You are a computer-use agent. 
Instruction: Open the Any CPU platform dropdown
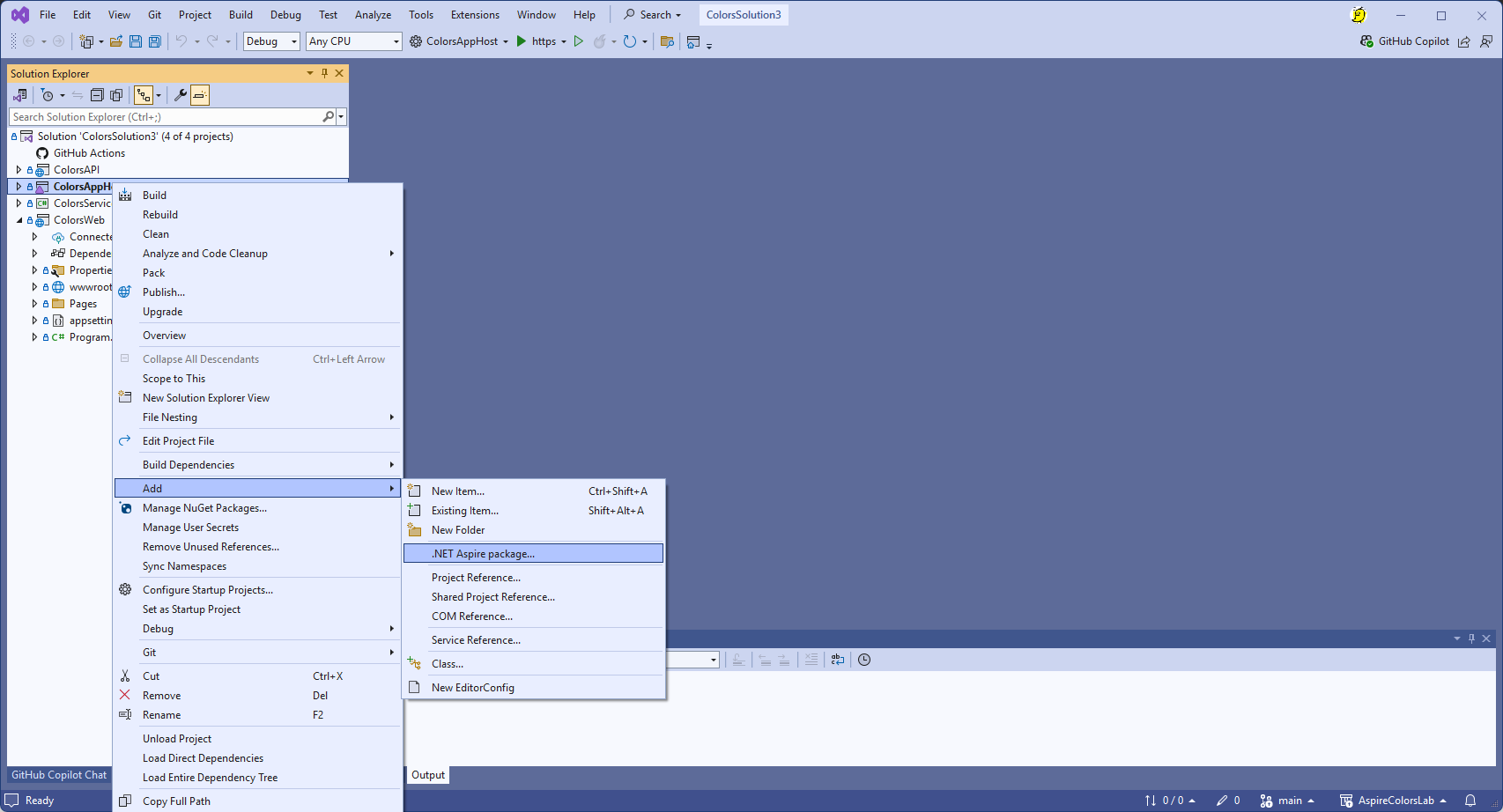pos(353,41)
